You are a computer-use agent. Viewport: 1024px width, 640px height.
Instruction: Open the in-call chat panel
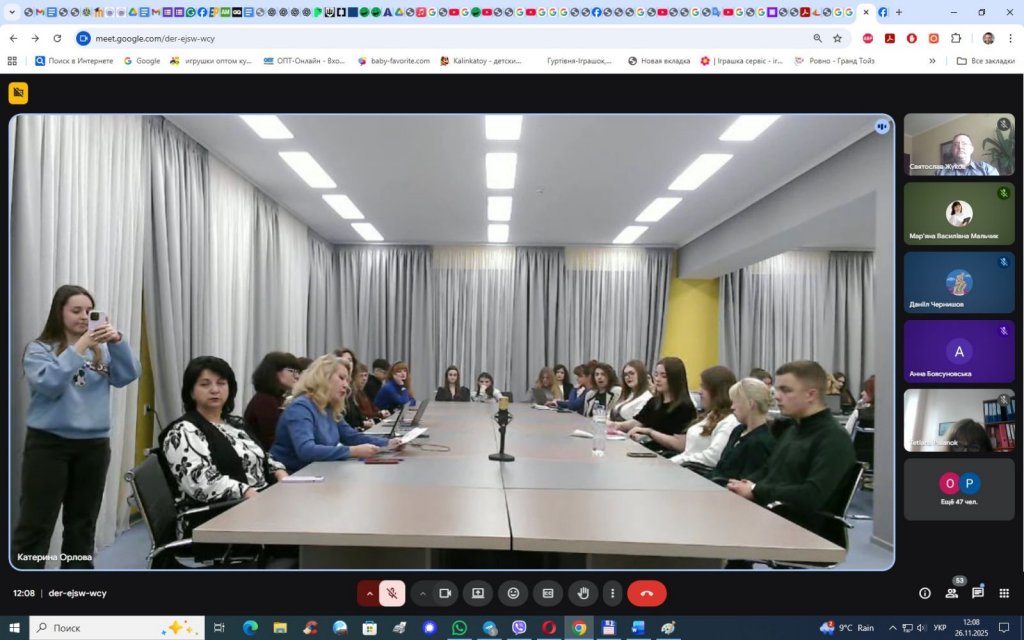coord(978,593)
